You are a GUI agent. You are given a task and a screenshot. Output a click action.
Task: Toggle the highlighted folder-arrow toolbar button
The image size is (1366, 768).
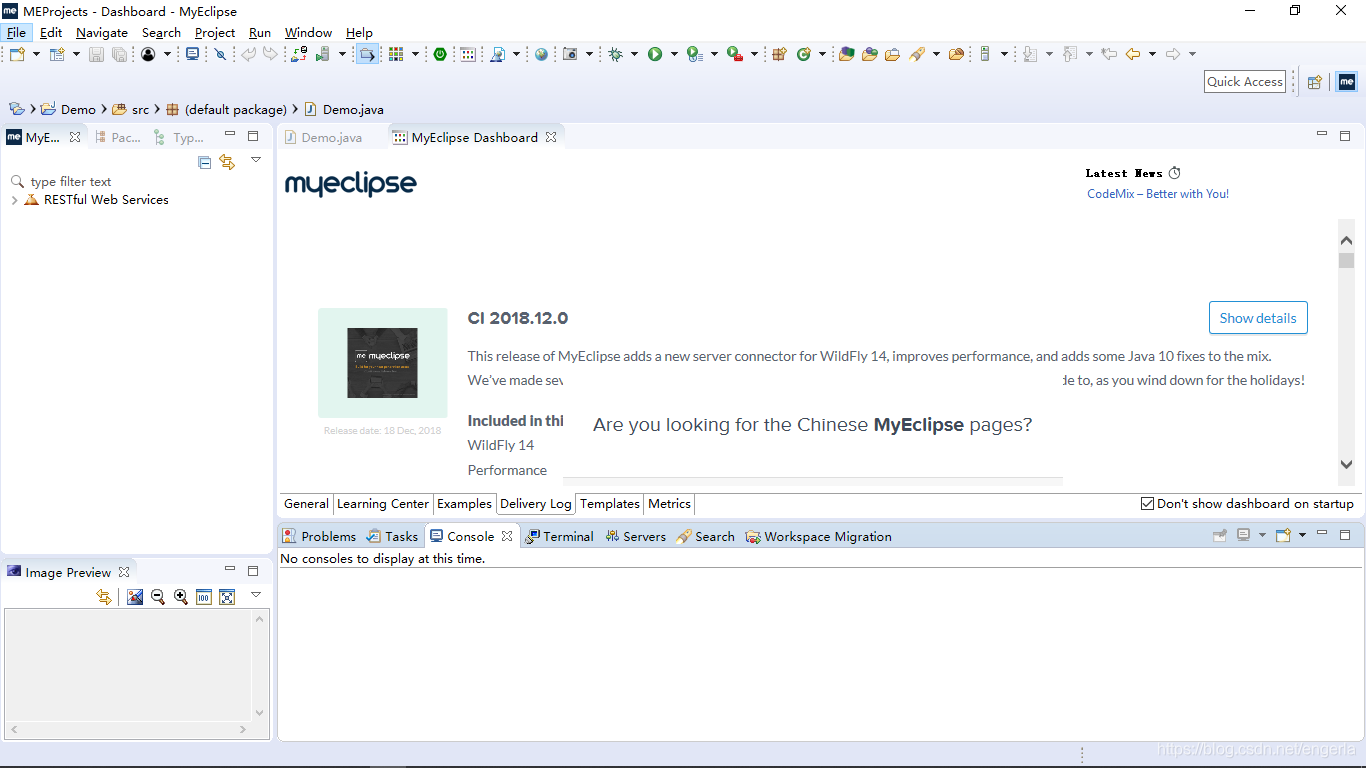coord(368,54)
